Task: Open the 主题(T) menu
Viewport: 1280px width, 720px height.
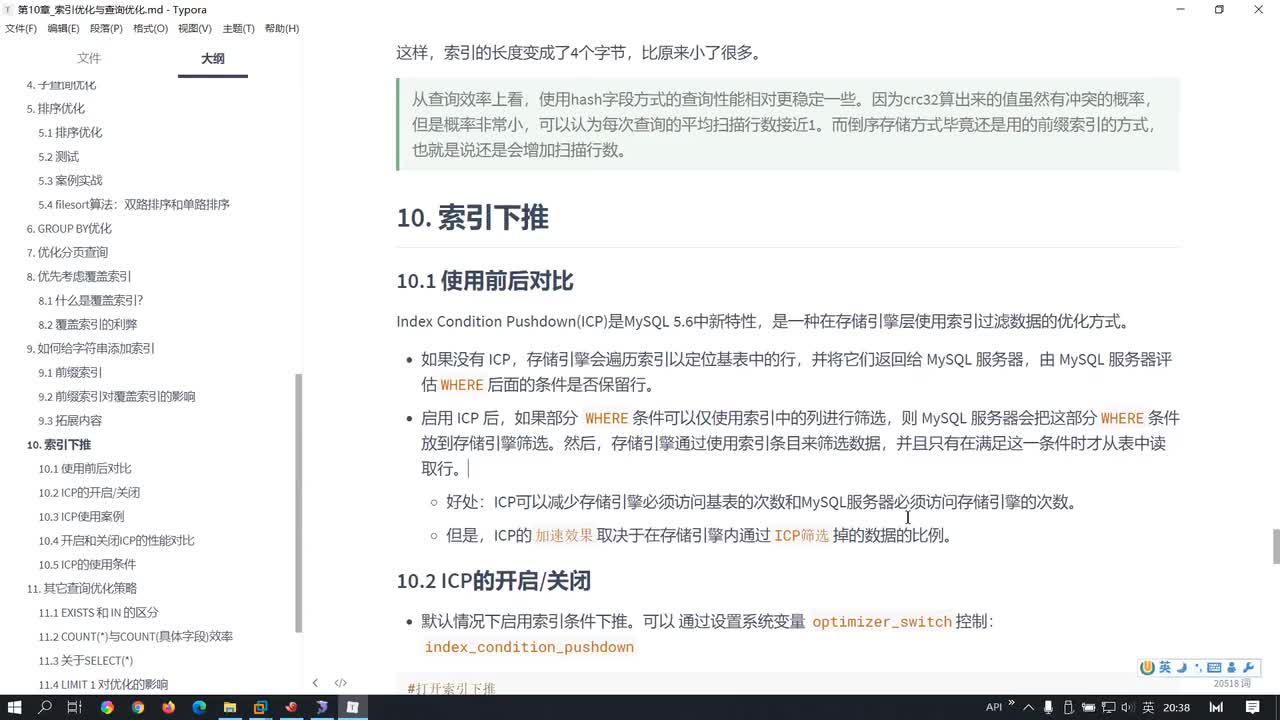Action: coord(238,28)
